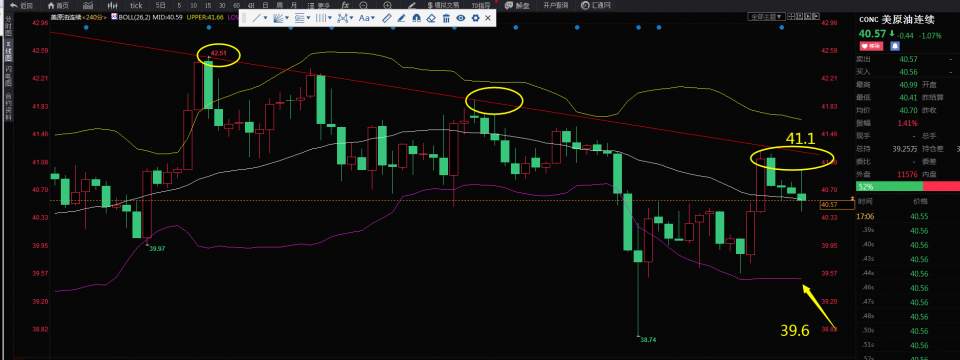This screenshot has height=360, width=960.
Task: Select the ruler measure tool
Action: tap(387, 18)
